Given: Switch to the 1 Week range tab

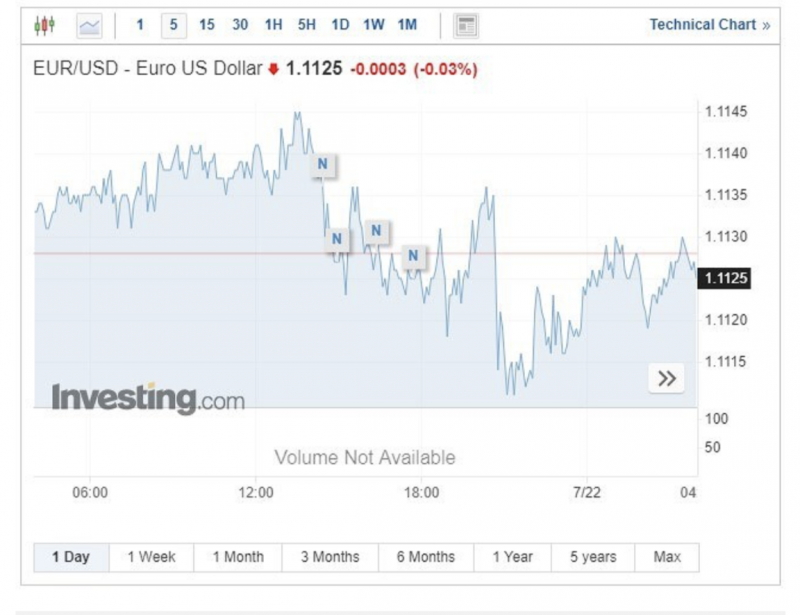Looking at the screenshot, I should coord(151,557).
